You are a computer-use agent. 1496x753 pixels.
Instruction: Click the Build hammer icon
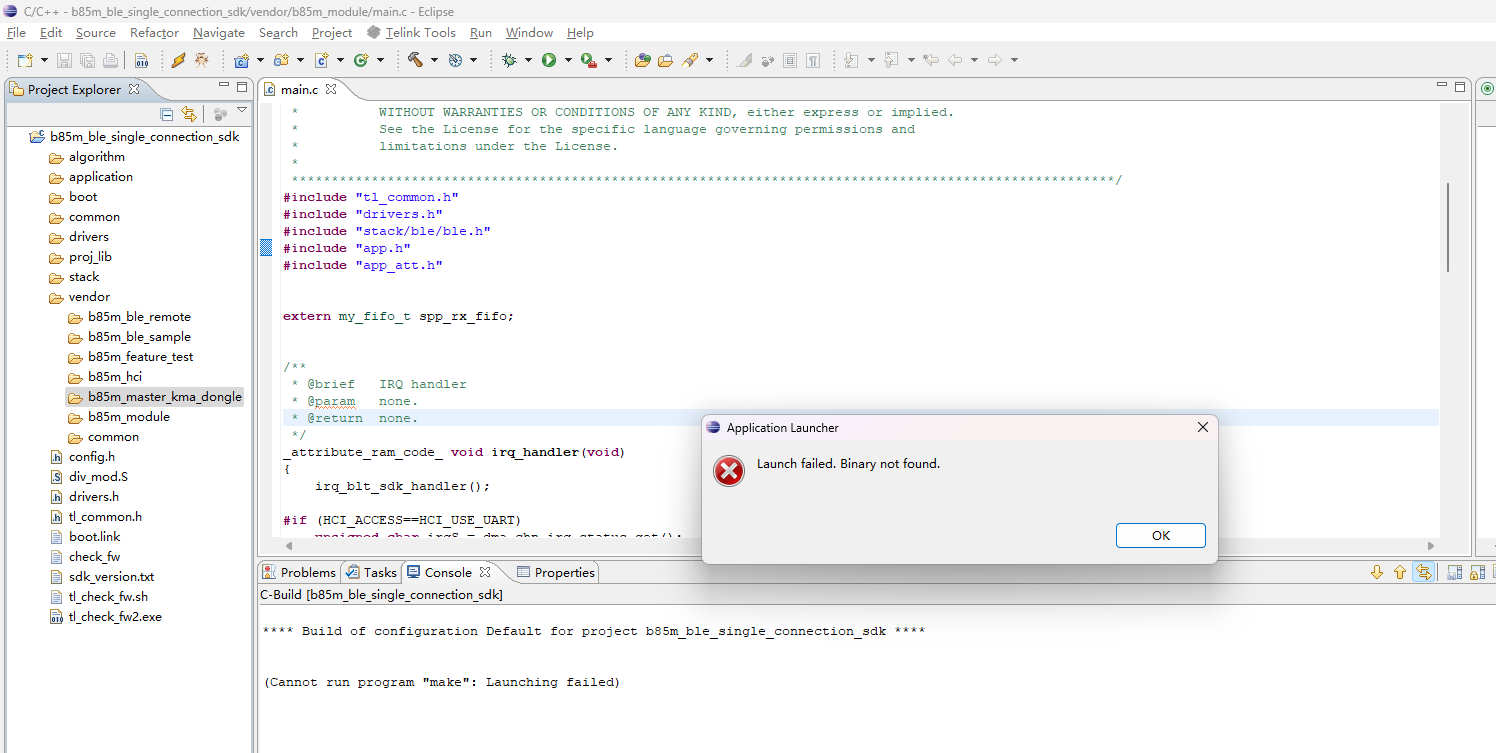click(414, 60)
